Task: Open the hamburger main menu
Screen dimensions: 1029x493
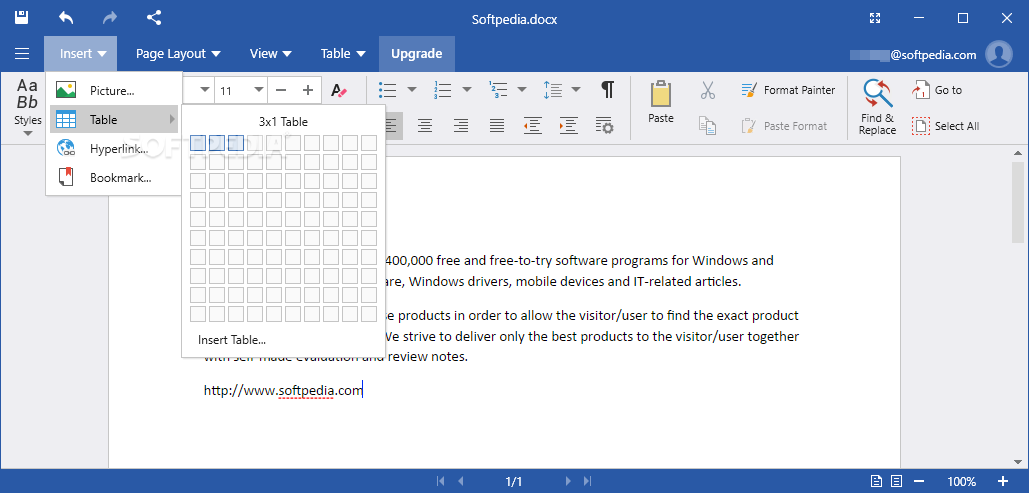Action: point(22,54)
